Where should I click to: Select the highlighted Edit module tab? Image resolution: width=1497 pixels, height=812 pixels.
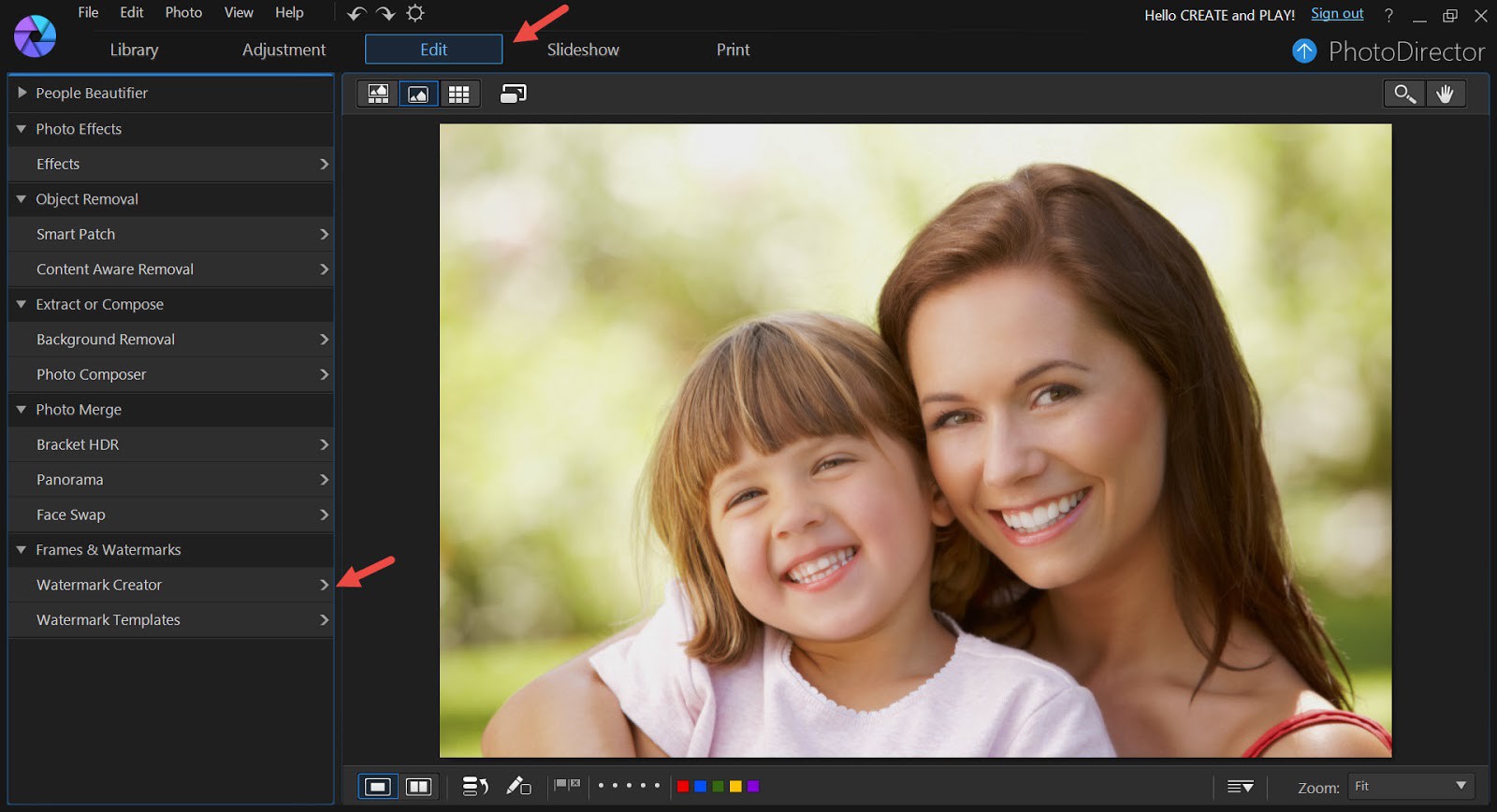[x=433, y=50]
